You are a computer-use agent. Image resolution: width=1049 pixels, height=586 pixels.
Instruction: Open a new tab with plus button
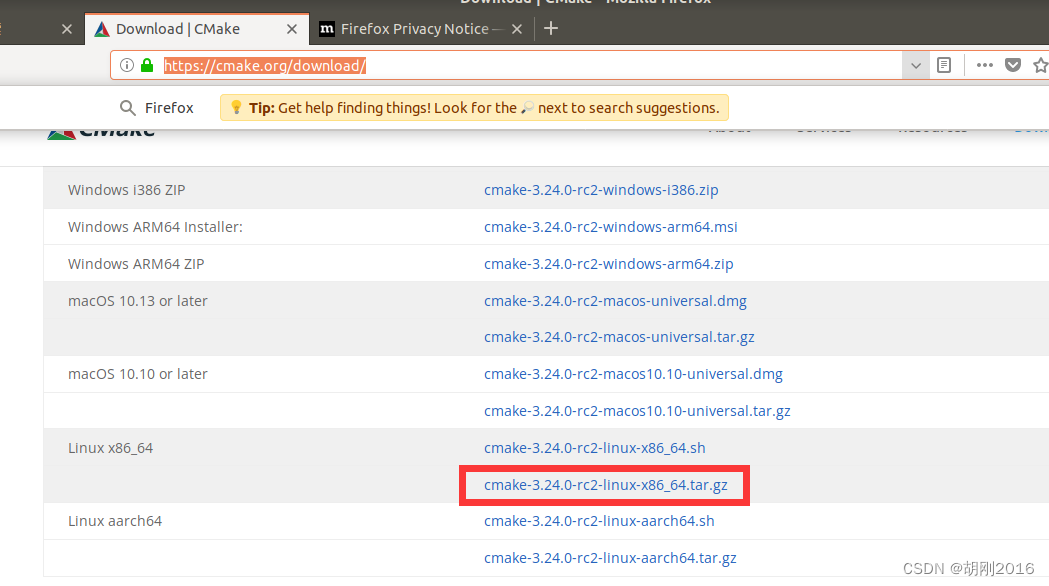(551, 28)
